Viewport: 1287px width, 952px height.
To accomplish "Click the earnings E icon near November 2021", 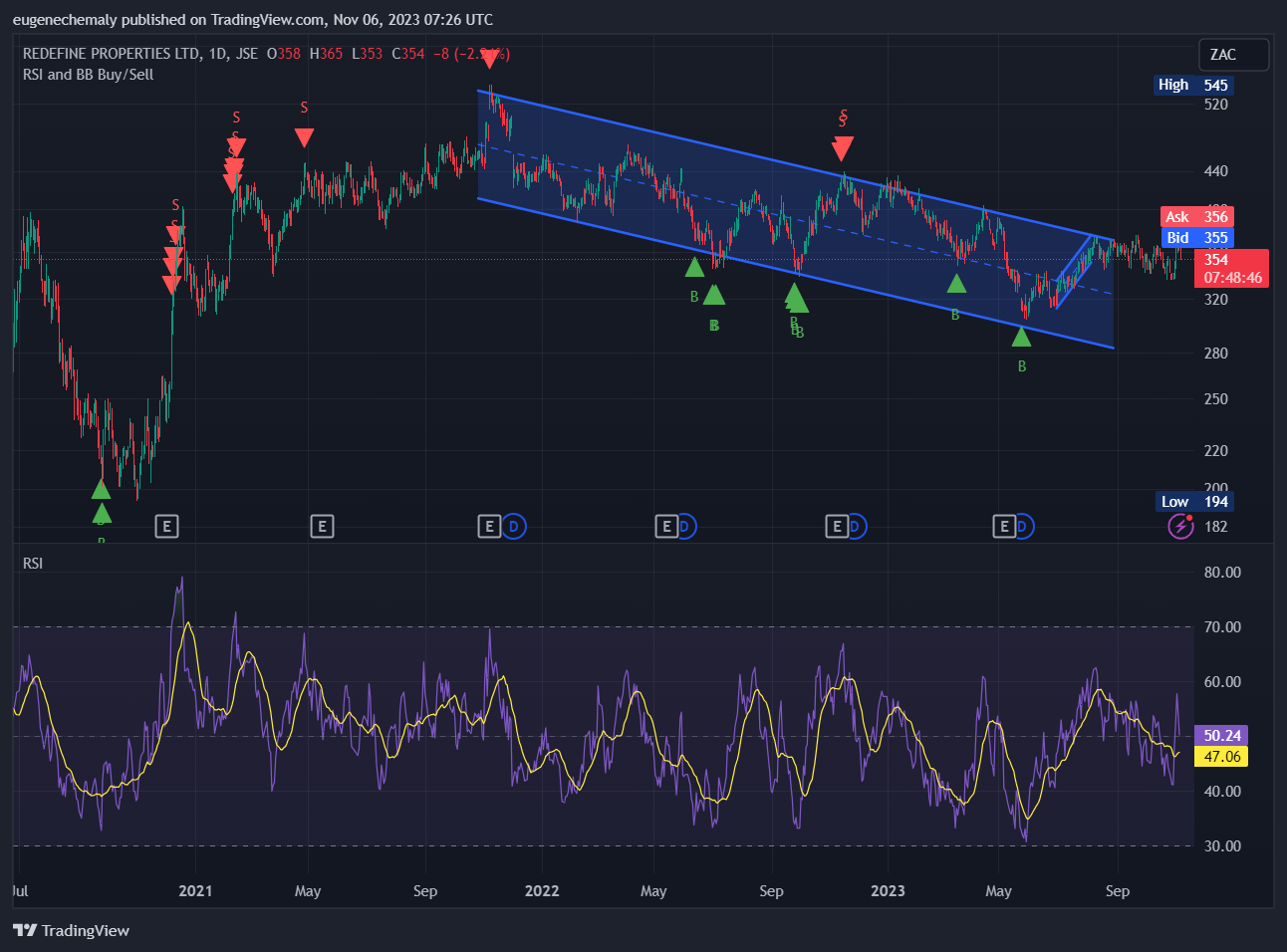I will [489, 526].
